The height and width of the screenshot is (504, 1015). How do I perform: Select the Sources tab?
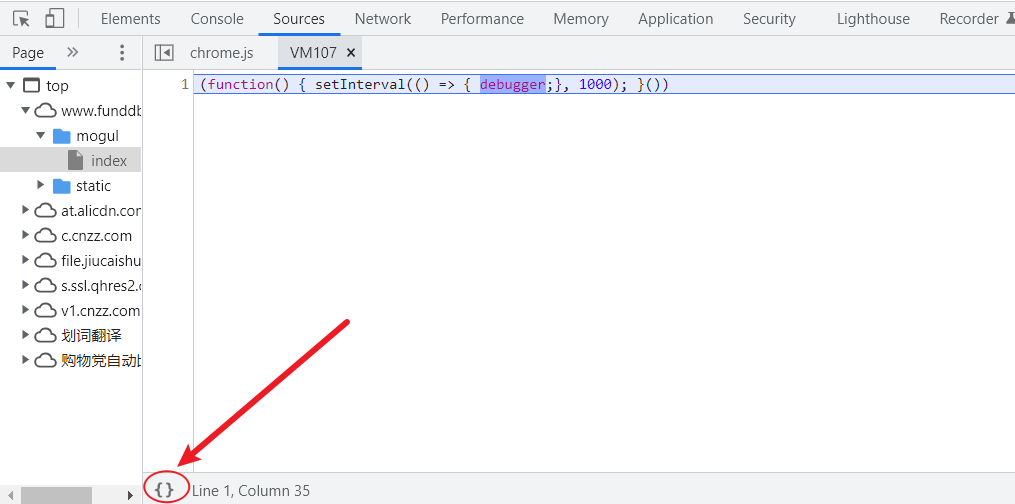(x=299, y=19)
